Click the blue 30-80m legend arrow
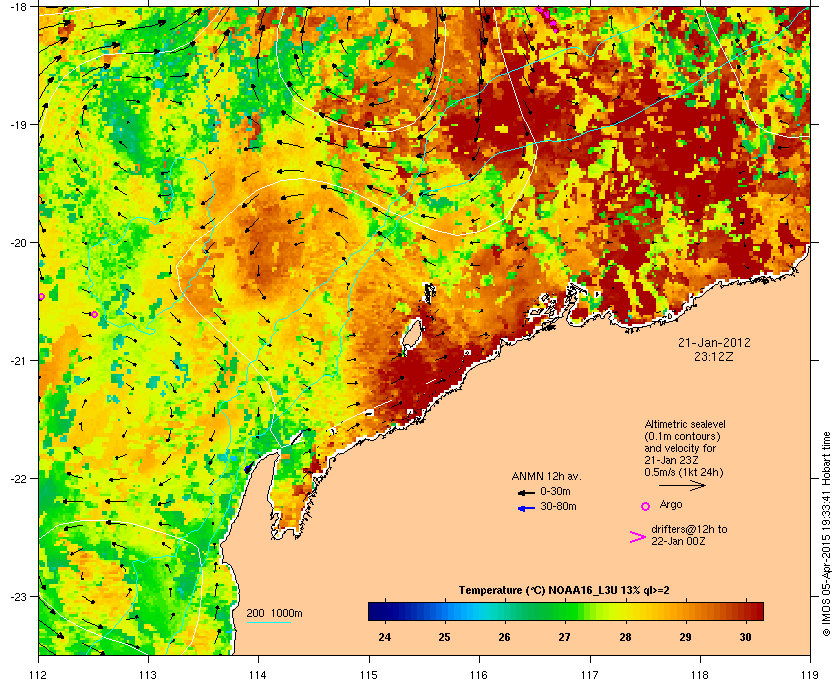Screen dimensions: 840x680 tap(526, 508)
